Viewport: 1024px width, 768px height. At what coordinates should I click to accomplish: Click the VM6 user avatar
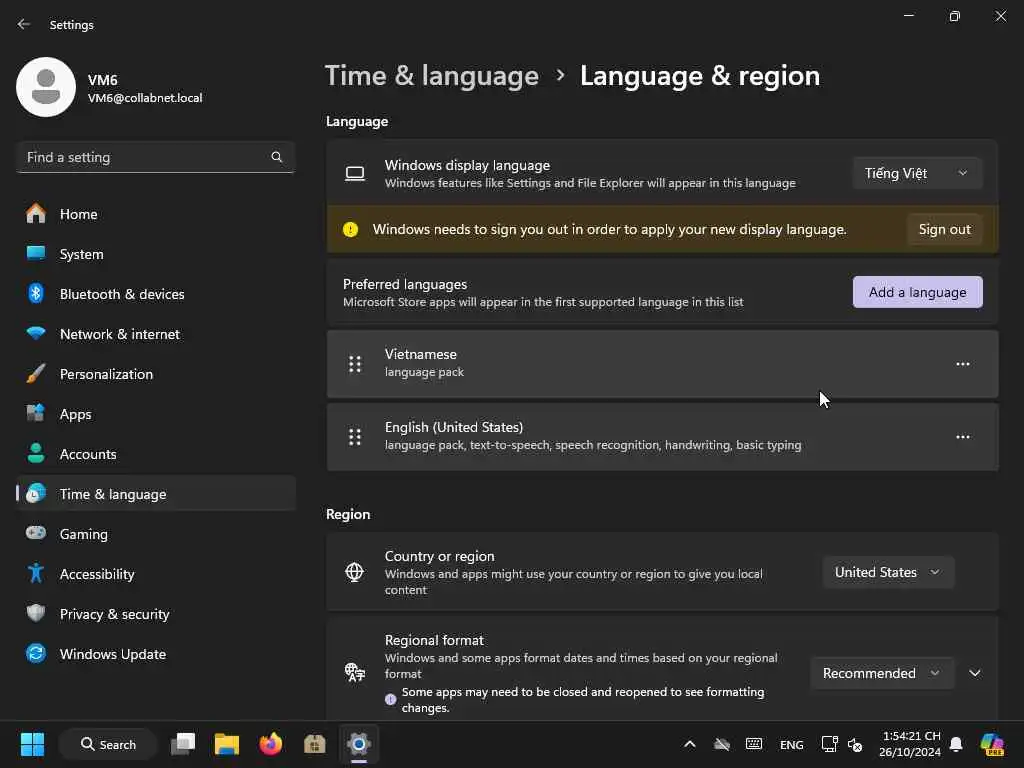point(46,87)
